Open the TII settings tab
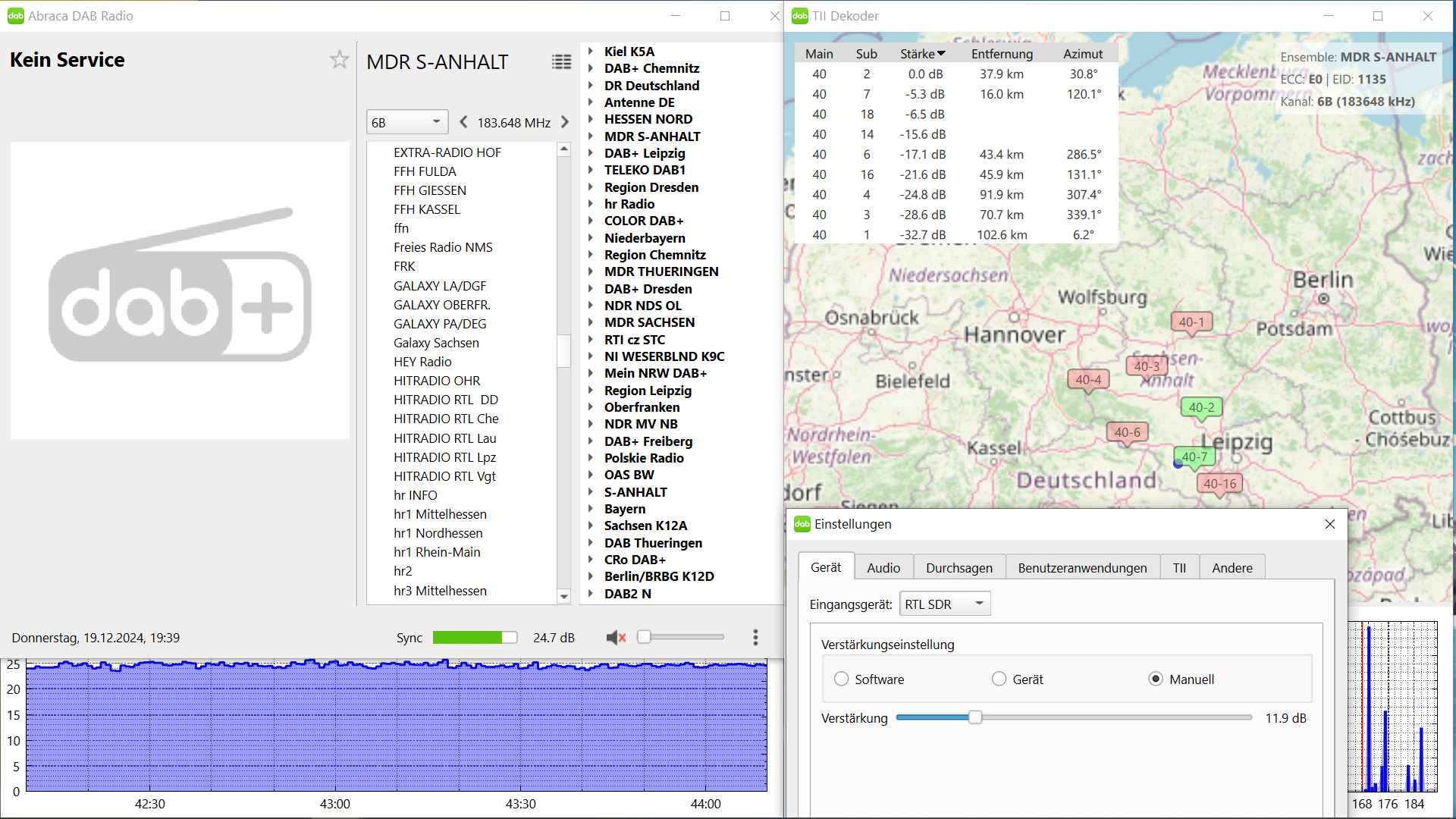 pos(1179,568)
